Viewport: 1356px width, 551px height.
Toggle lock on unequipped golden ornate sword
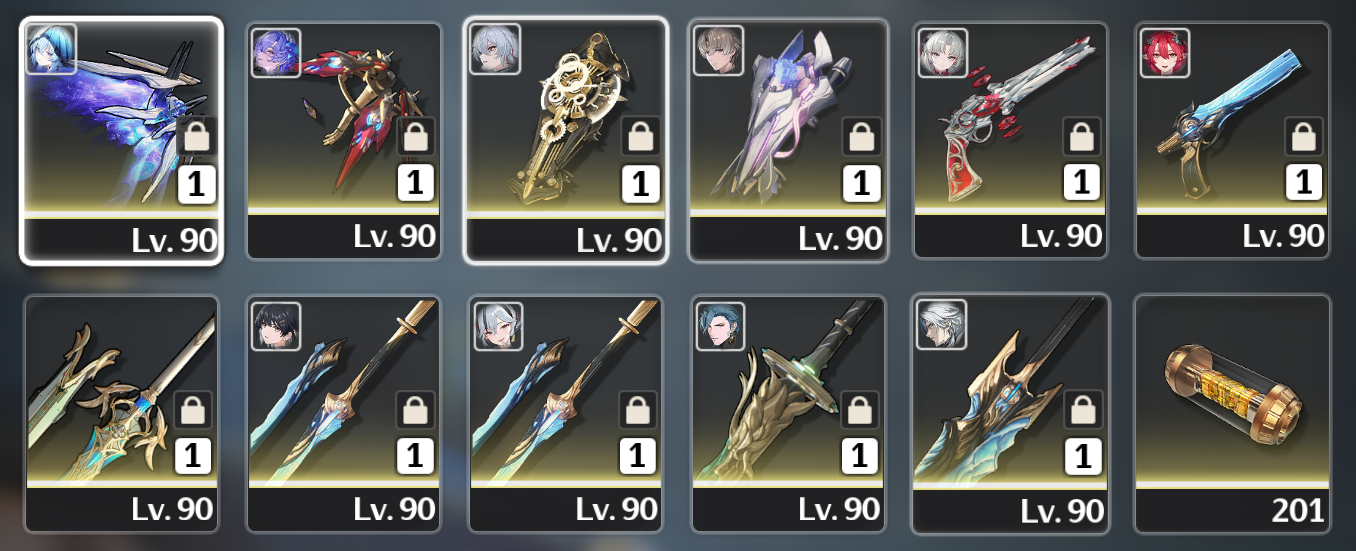point(194,410)
